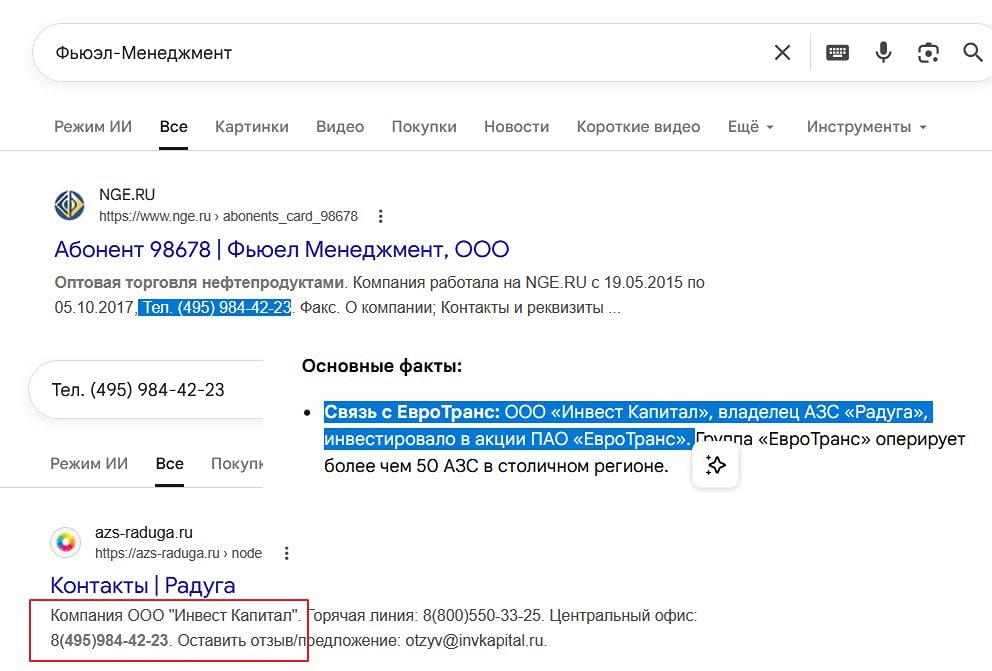Open the "Абонент 98678 | Фьюел Менеджмент, ООО" result
The height and width of the screenshot is (671, 992).
point(282,249)
